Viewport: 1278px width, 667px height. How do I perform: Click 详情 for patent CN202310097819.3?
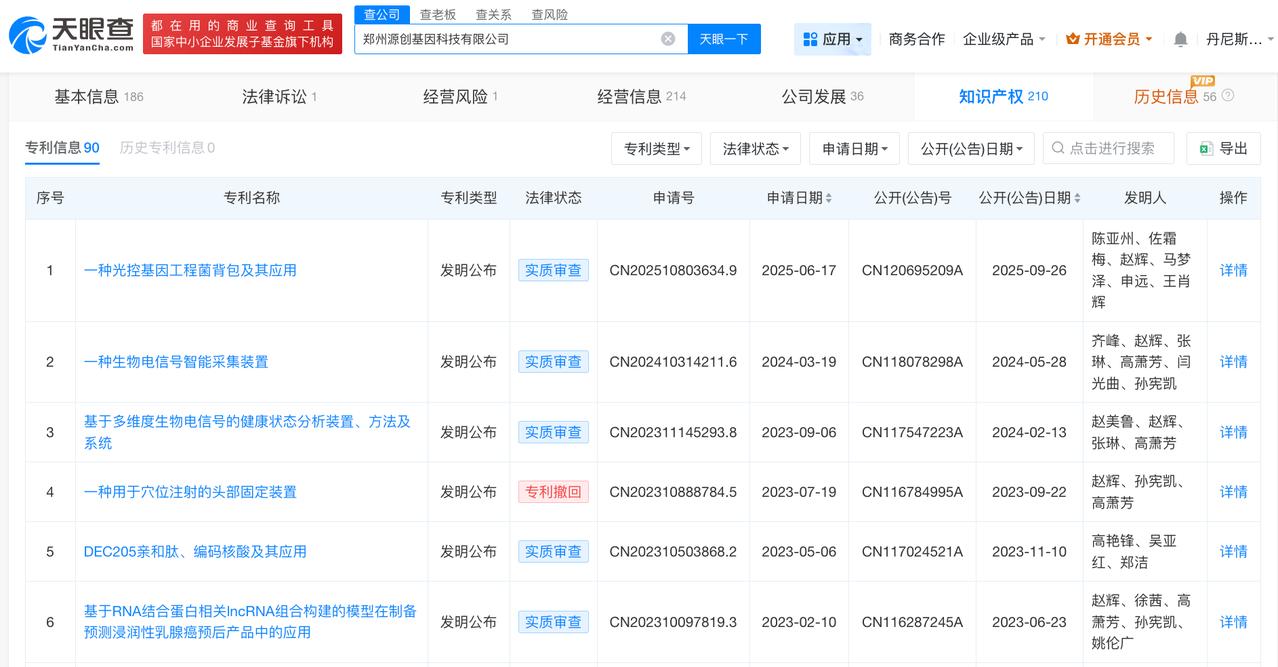pos(1233,622)
